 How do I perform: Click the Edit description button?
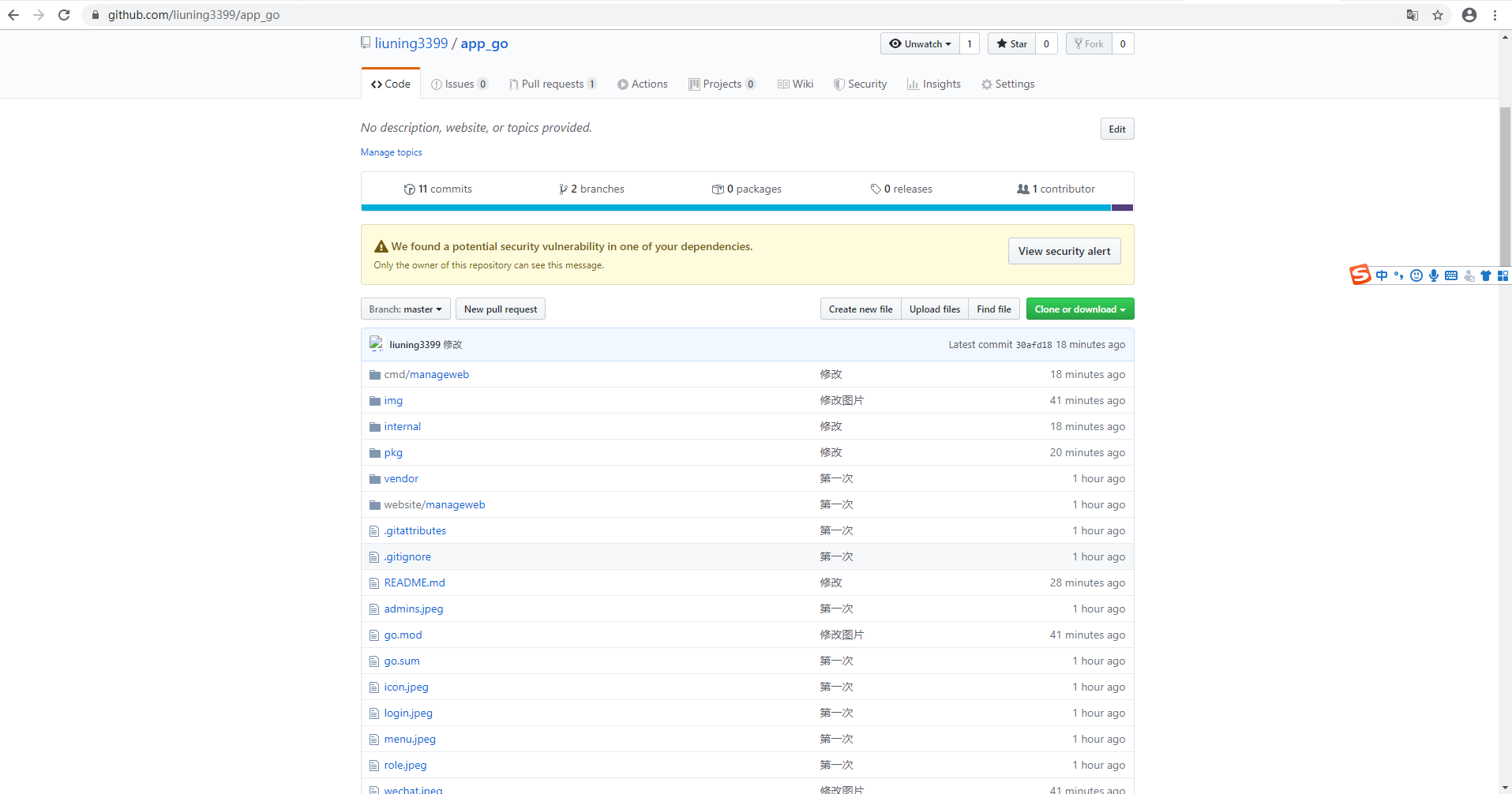[1117, 129]
